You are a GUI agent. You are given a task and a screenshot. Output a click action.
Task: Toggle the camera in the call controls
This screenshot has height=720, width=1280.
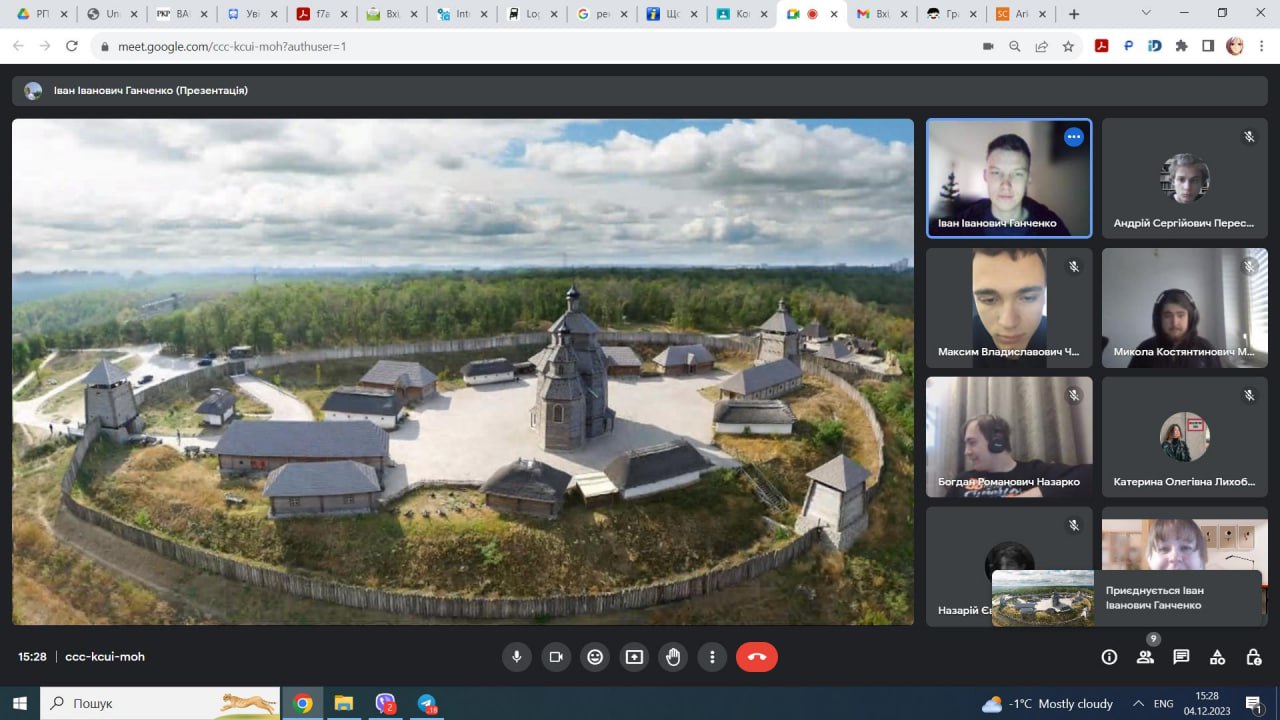pos(556,657)
